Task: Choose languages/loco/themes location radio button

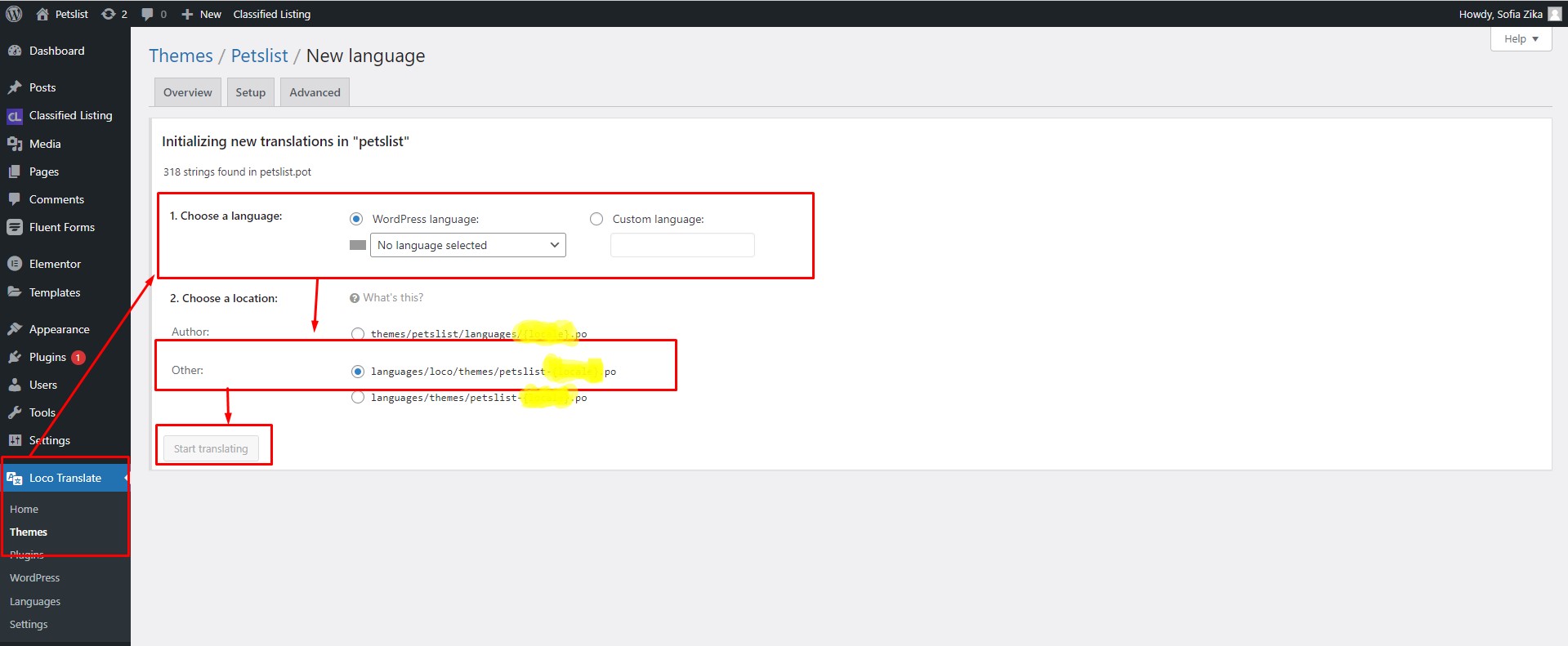Action: point(358,372)
